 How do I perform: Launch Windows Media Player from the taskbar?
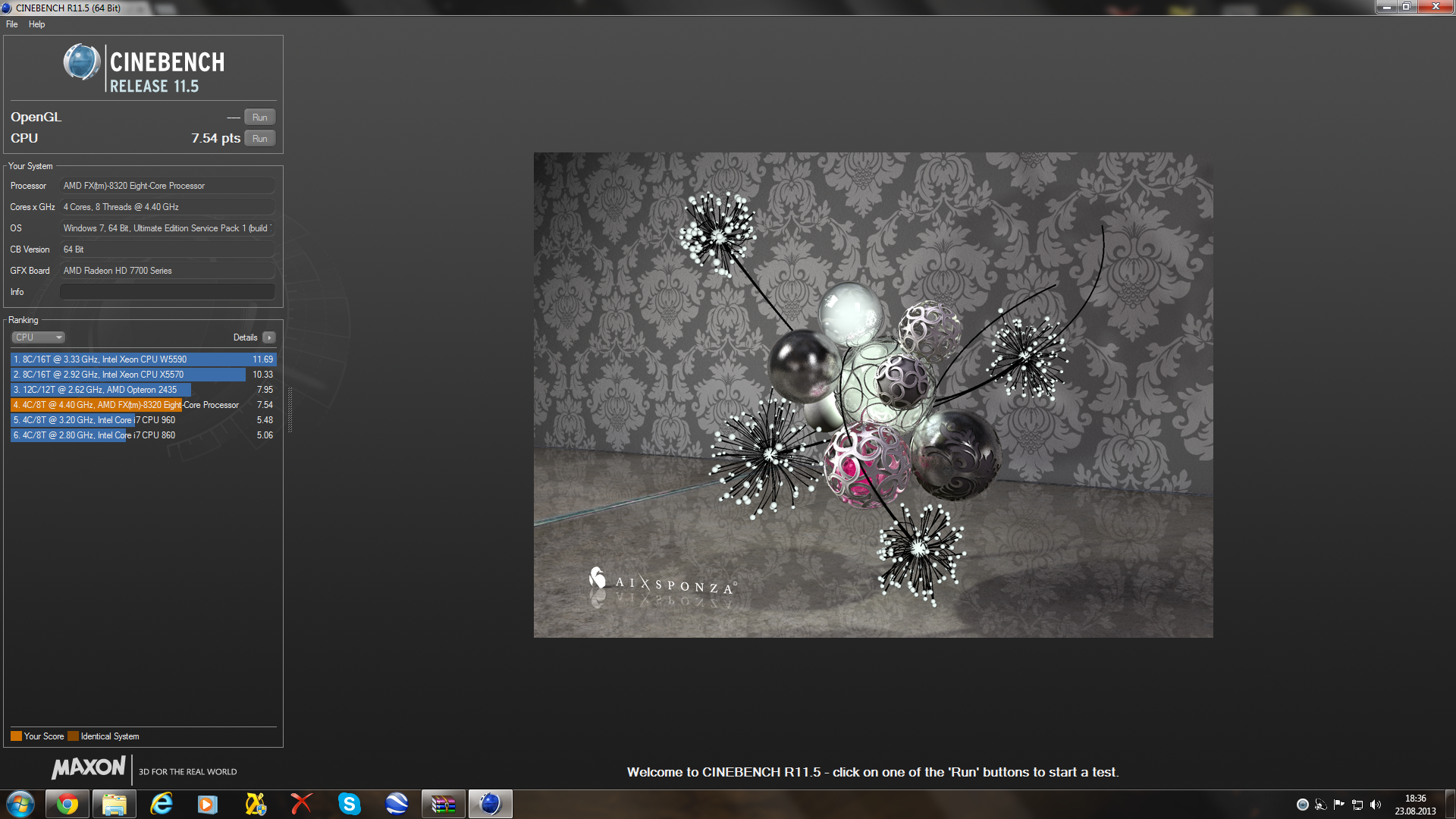(x=208, y=804)
